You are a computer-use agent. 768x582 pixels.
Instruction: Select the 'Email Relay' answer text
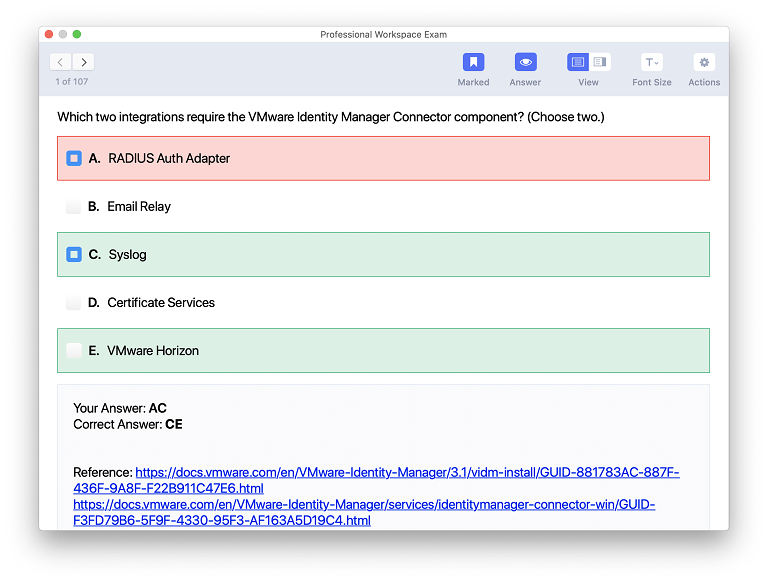coord(139,206)
